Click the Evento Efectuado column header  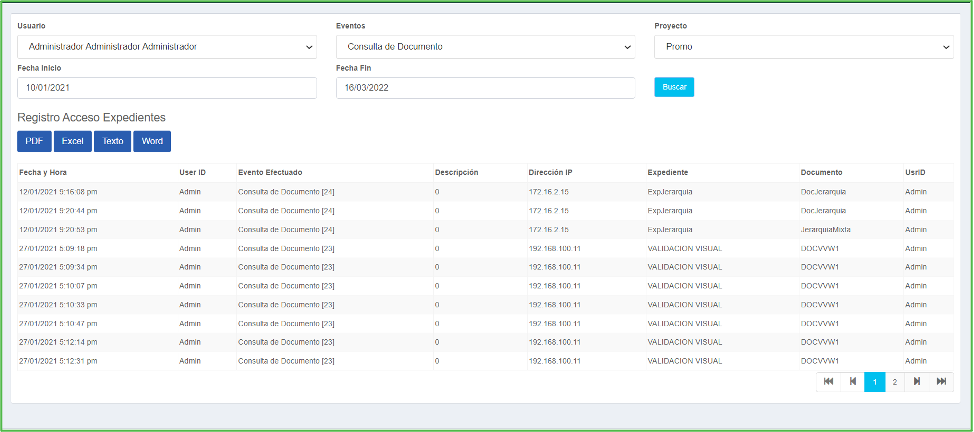click(270, 173)
